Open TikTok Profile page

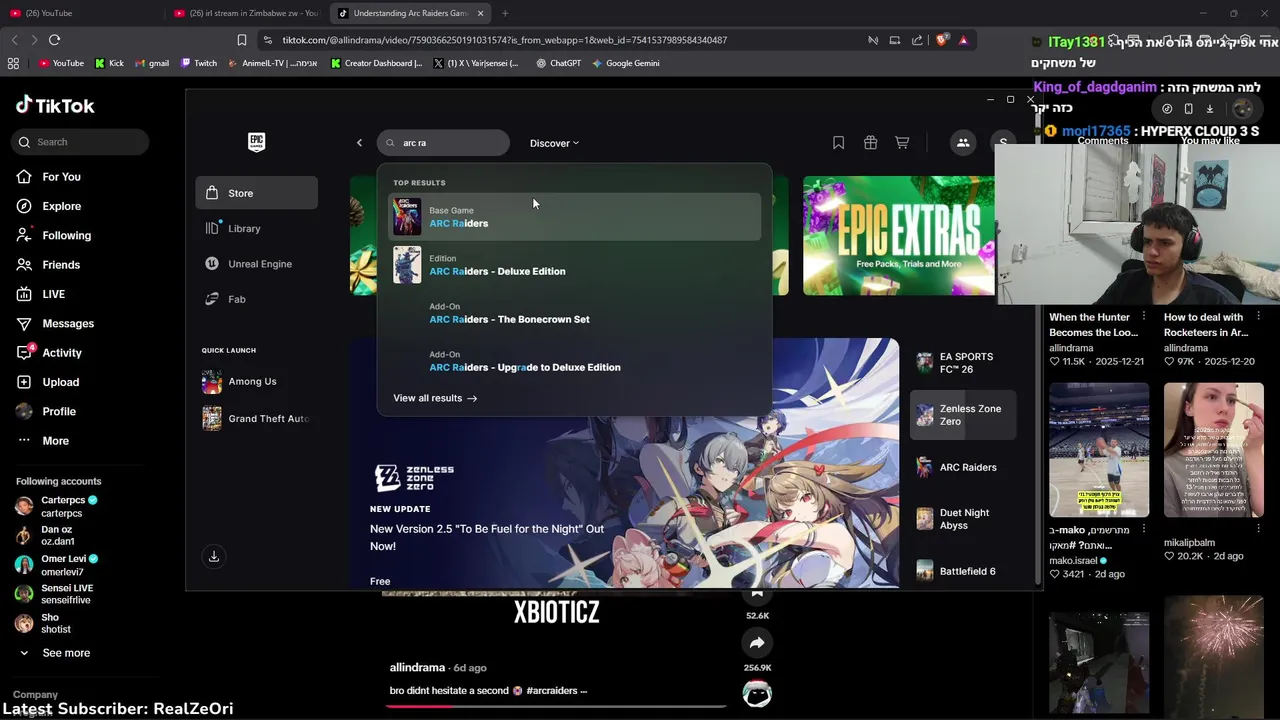[58, 411]
